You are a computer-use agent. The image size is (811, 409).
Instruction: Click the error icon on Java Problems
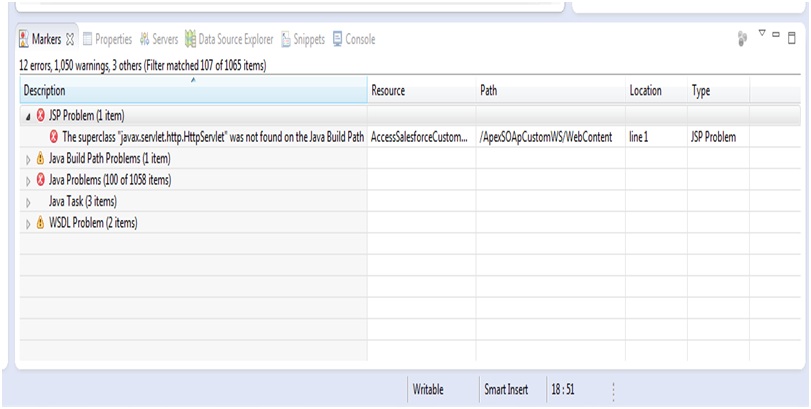(x=41, y=179)
